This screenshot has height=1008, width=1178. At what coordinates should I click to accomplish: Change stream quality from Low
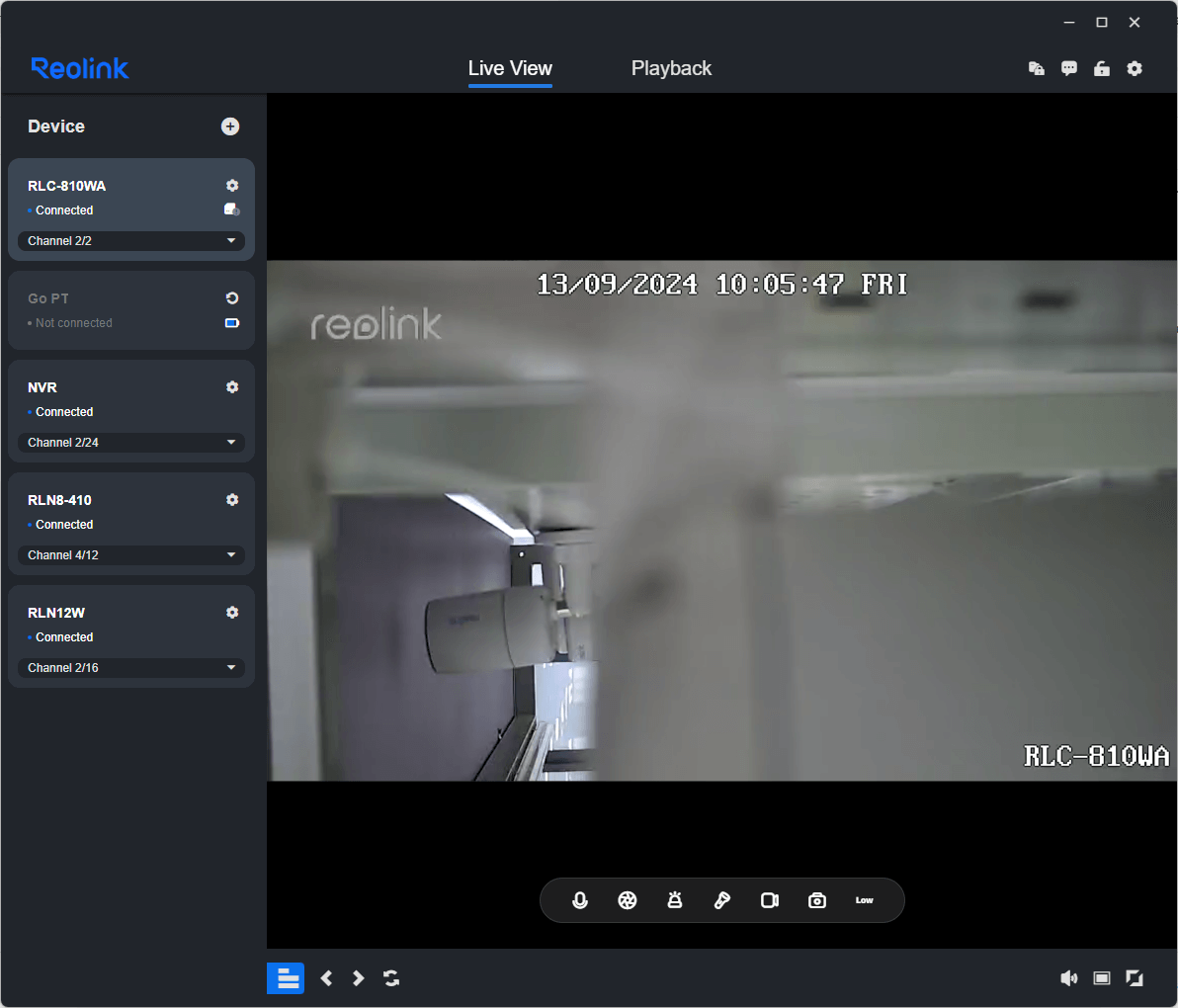pos(864,900)
